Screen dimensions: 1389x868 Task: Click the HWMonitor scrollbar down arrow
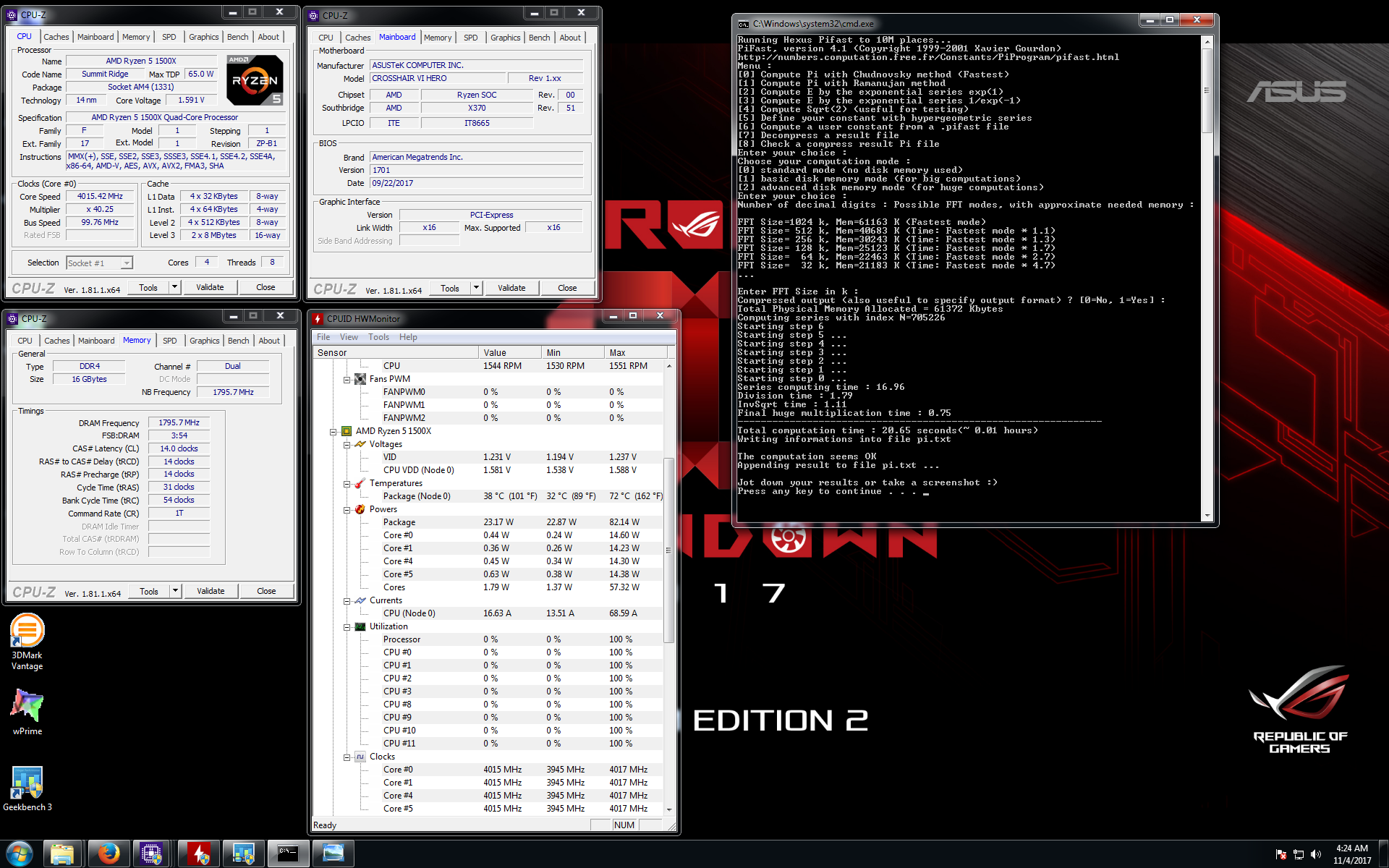coord(668,810)
